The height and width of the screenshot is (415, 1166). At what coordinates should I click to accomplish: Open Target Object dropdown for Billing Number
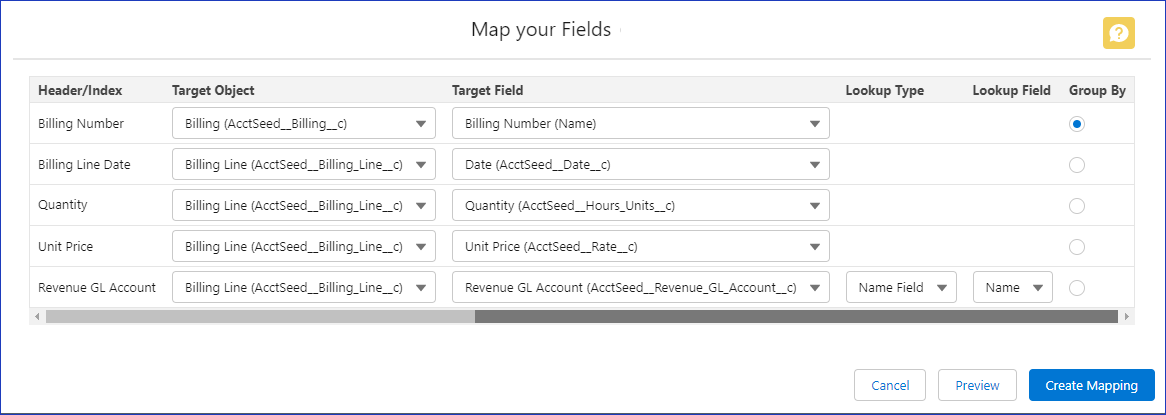[304, 124]
